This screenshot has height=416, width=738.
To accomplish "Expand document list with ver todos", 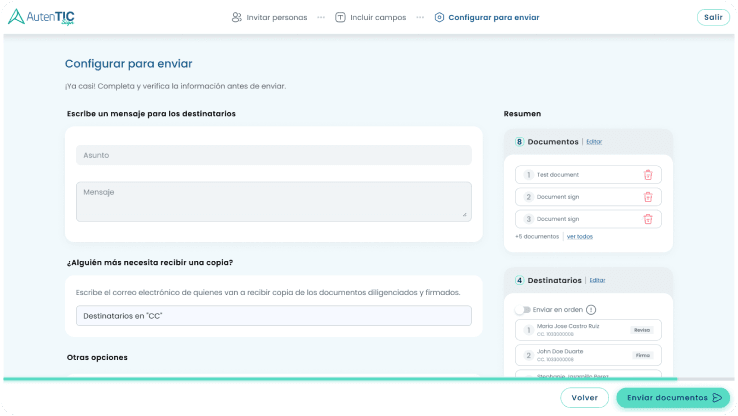I will coord(580,237).
